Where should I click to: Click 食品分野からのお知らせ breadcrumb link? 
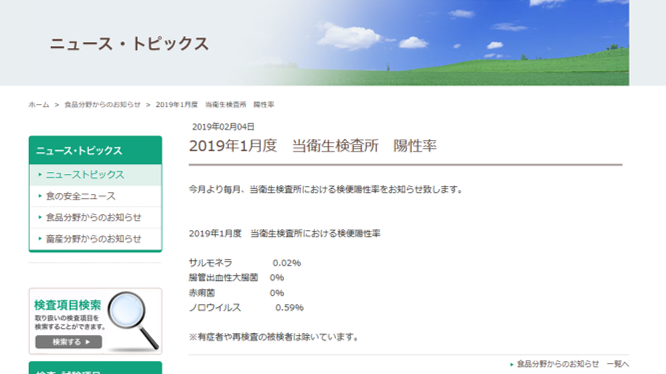point(102,104)
